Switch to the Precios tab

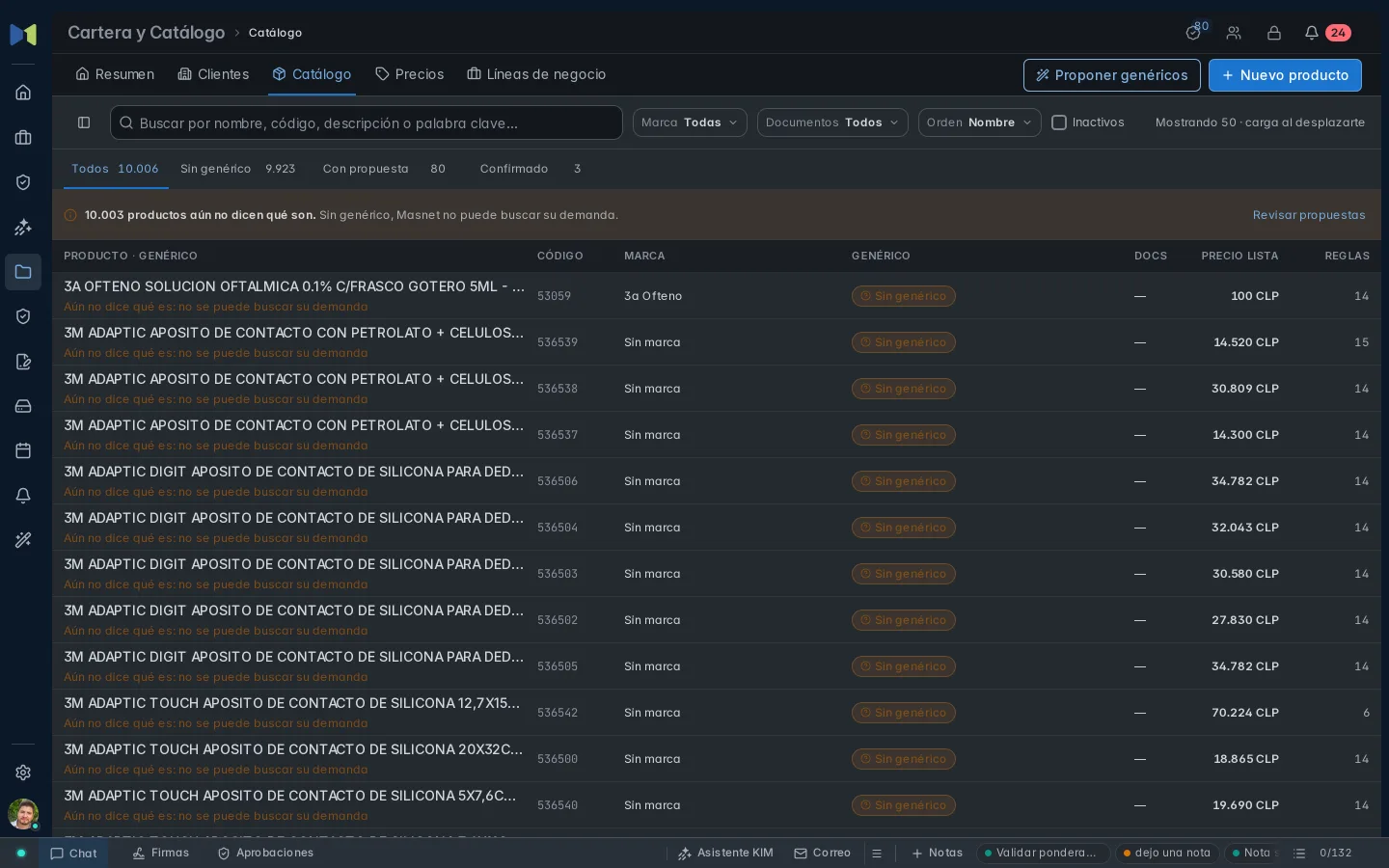[x=409, y=74]
